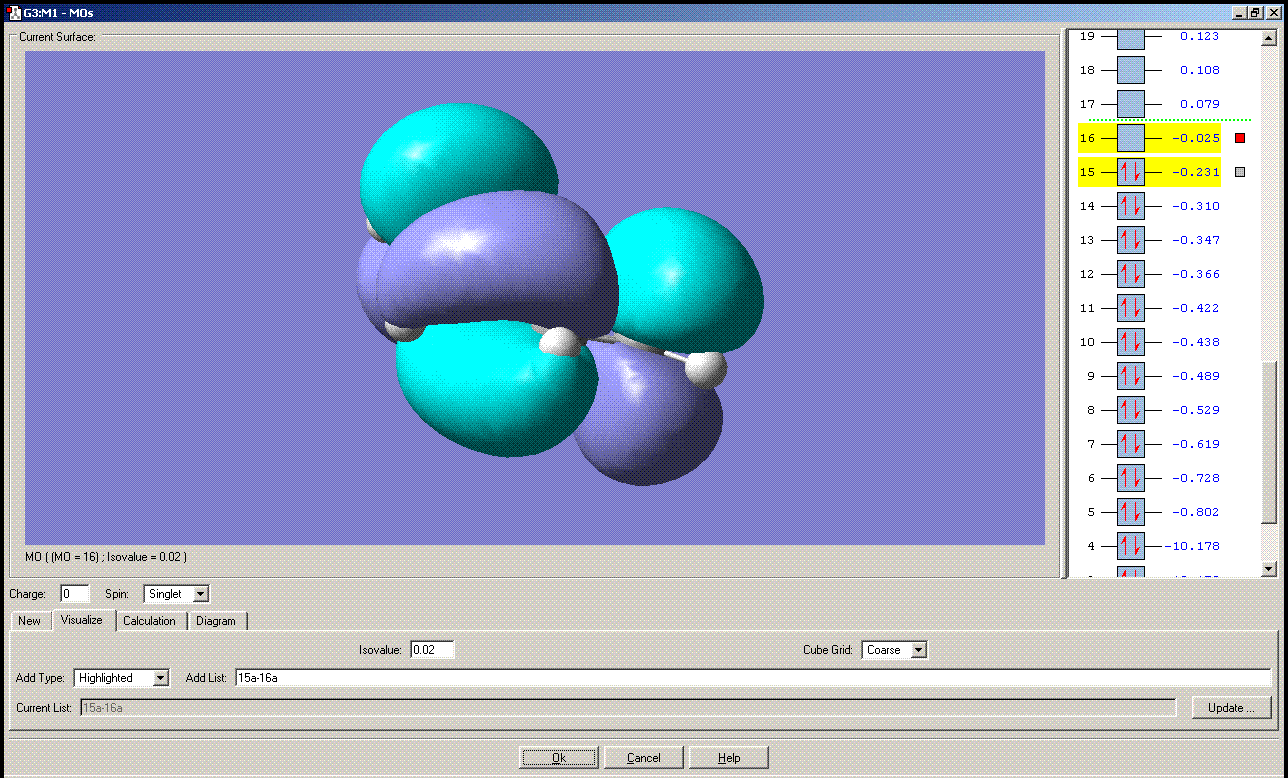Click orbital 19 empty box
1288x778 pixels.
pos(1130,38)
